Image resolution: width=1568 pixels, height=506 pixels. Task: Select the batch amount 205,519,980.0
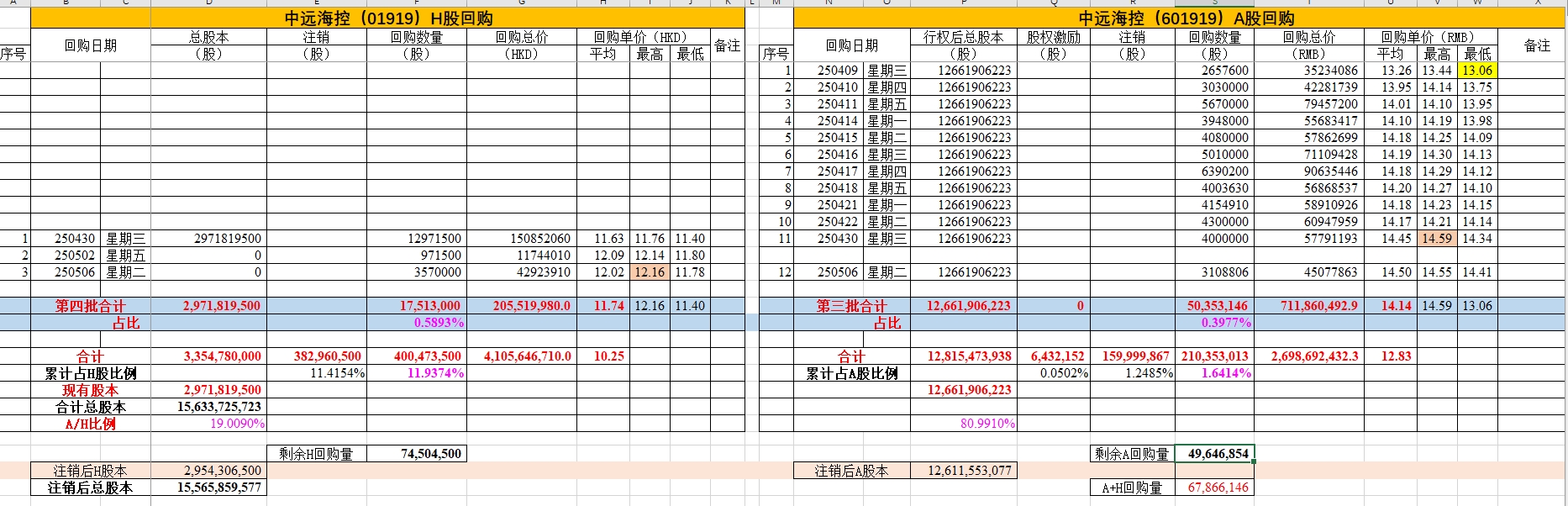522,306
